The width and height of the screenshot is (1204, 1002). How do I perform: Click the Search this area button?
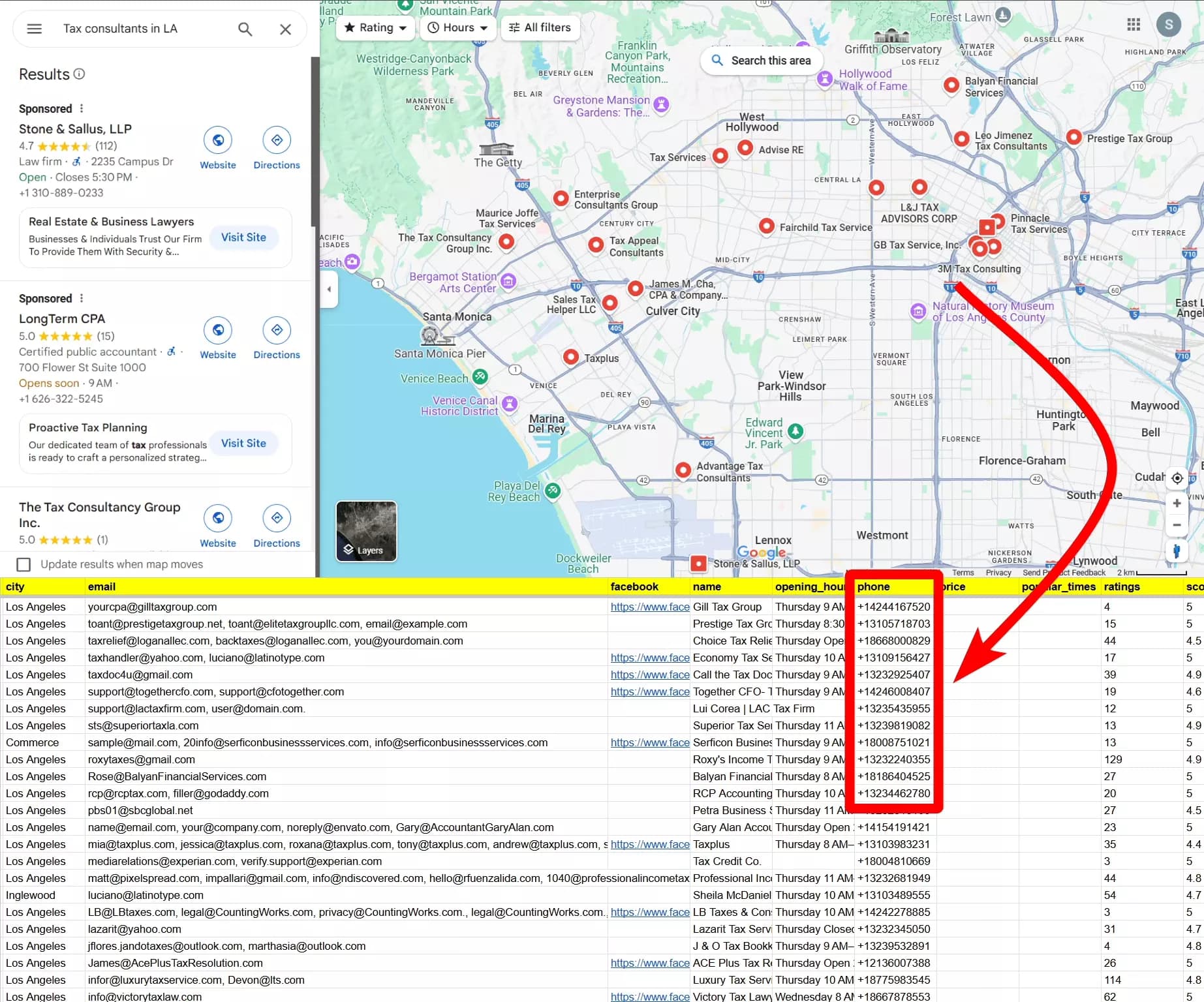coord(761,60)
